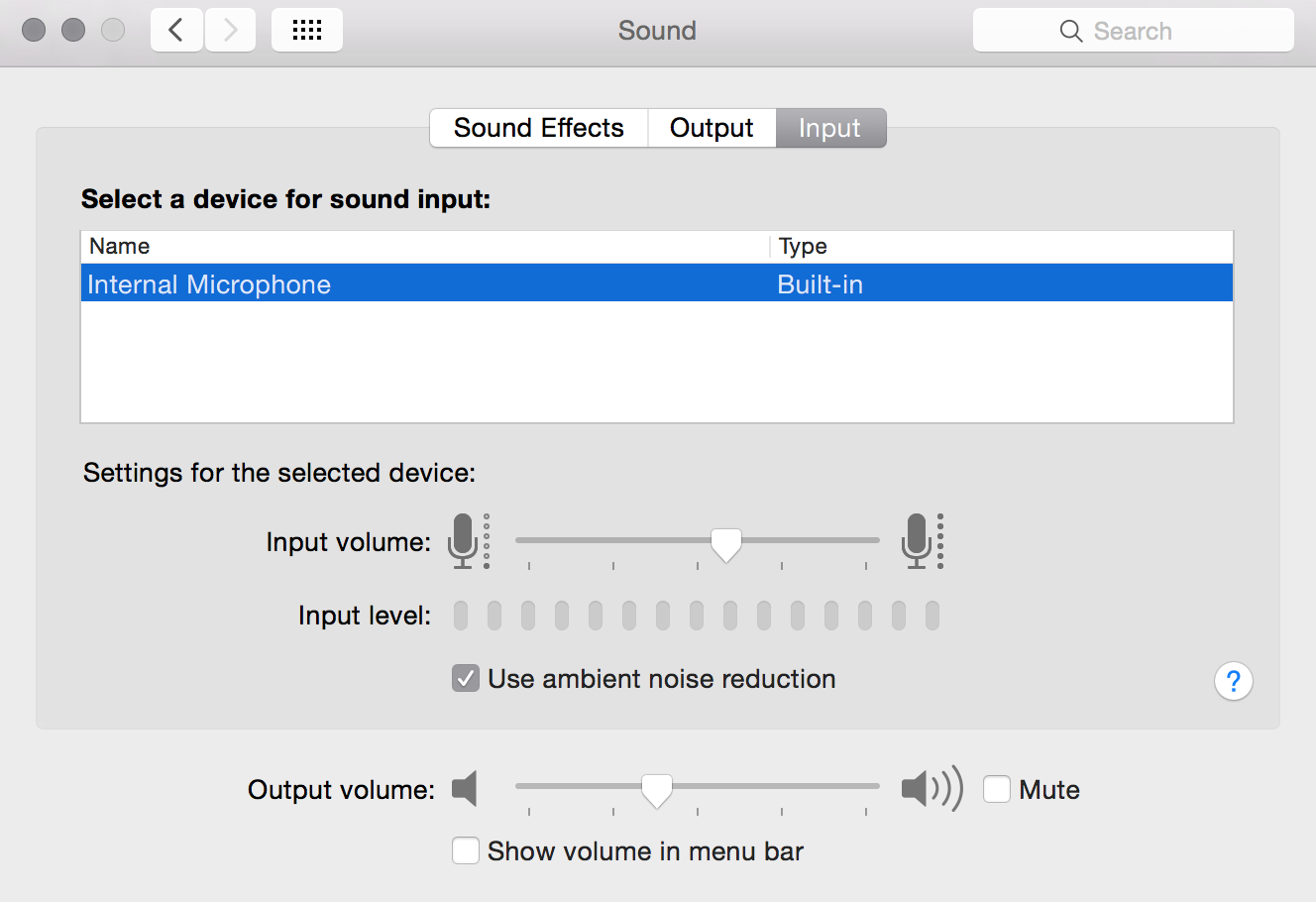
Task: Switch to the Sound Effects tab
Action: coord(539,128)
